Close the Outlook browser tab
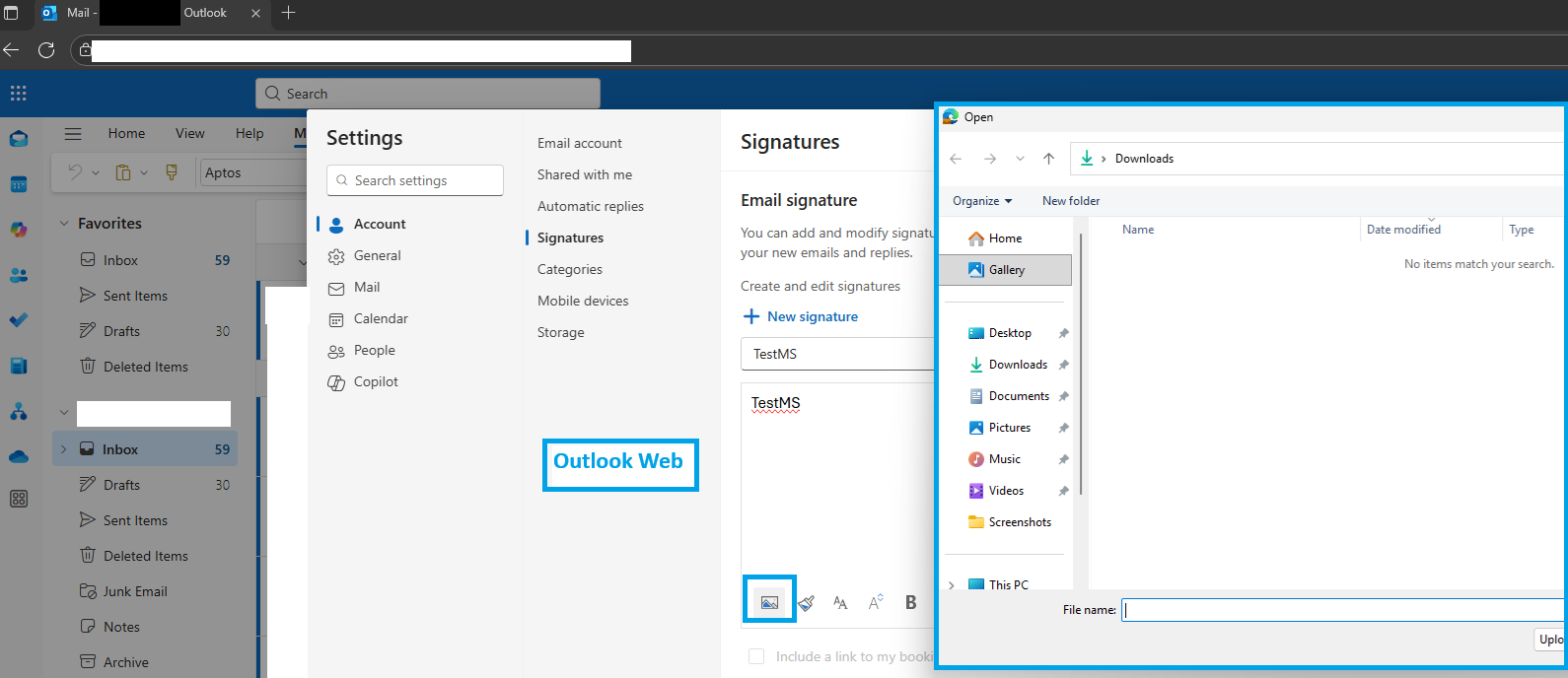Image resolution: width=1568 pixels, height=678 pixels. (256, 13)
